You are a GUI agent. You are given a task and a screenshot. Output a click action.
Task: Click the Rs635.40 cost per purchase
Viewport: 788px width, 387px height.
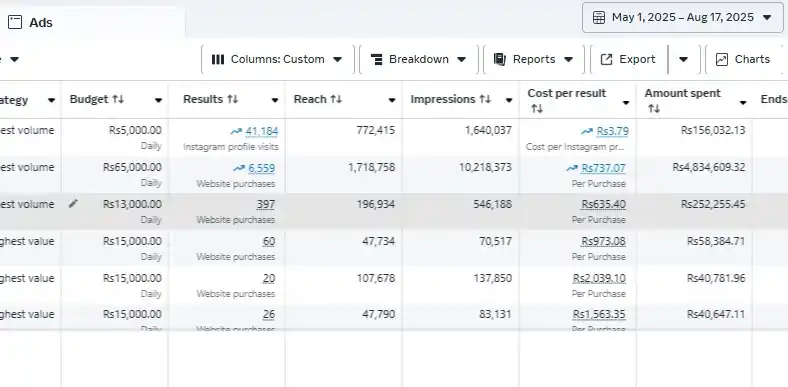coord(604,205)
